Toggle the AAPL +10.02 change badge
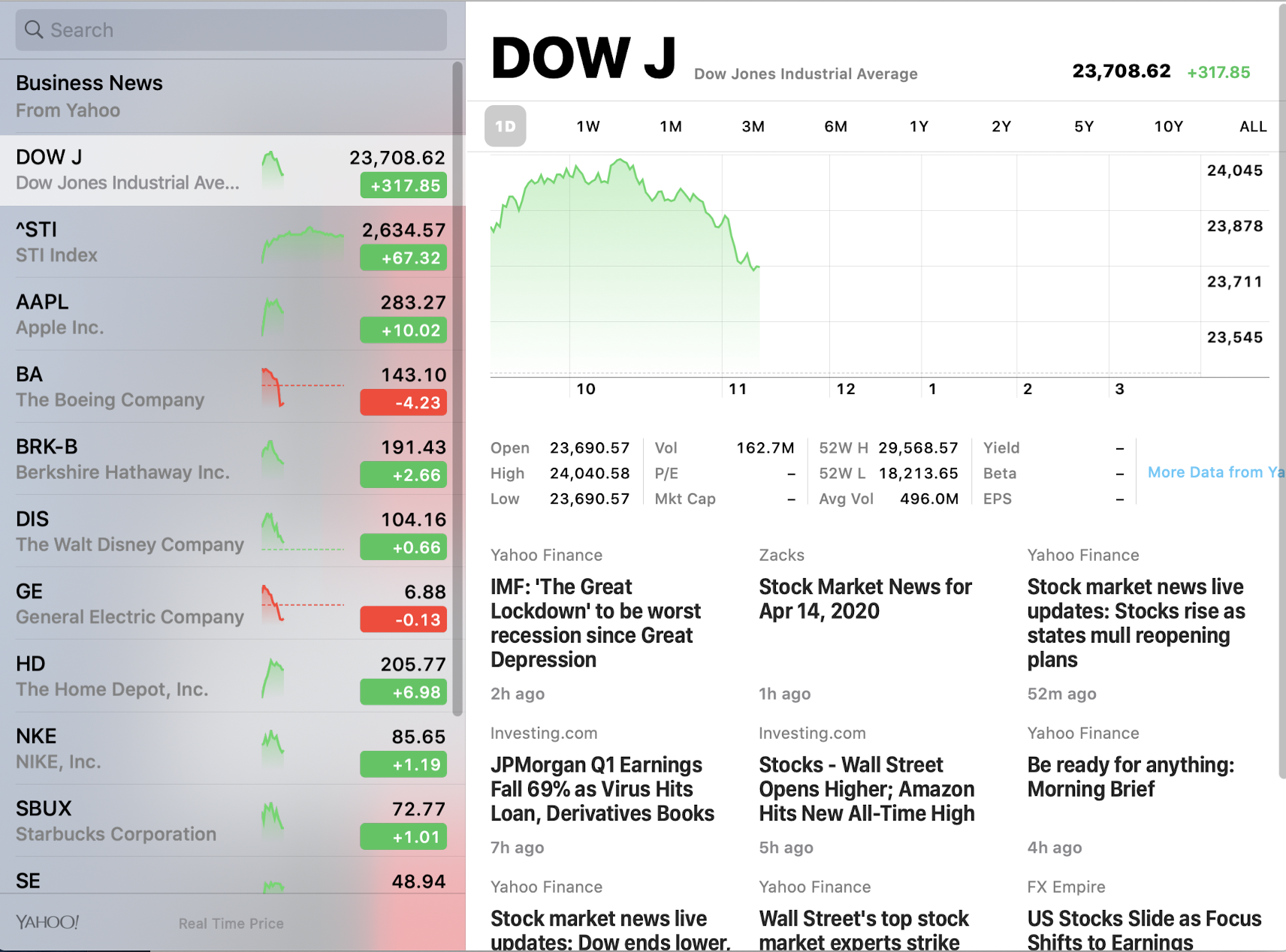 [x=403, y=330]
